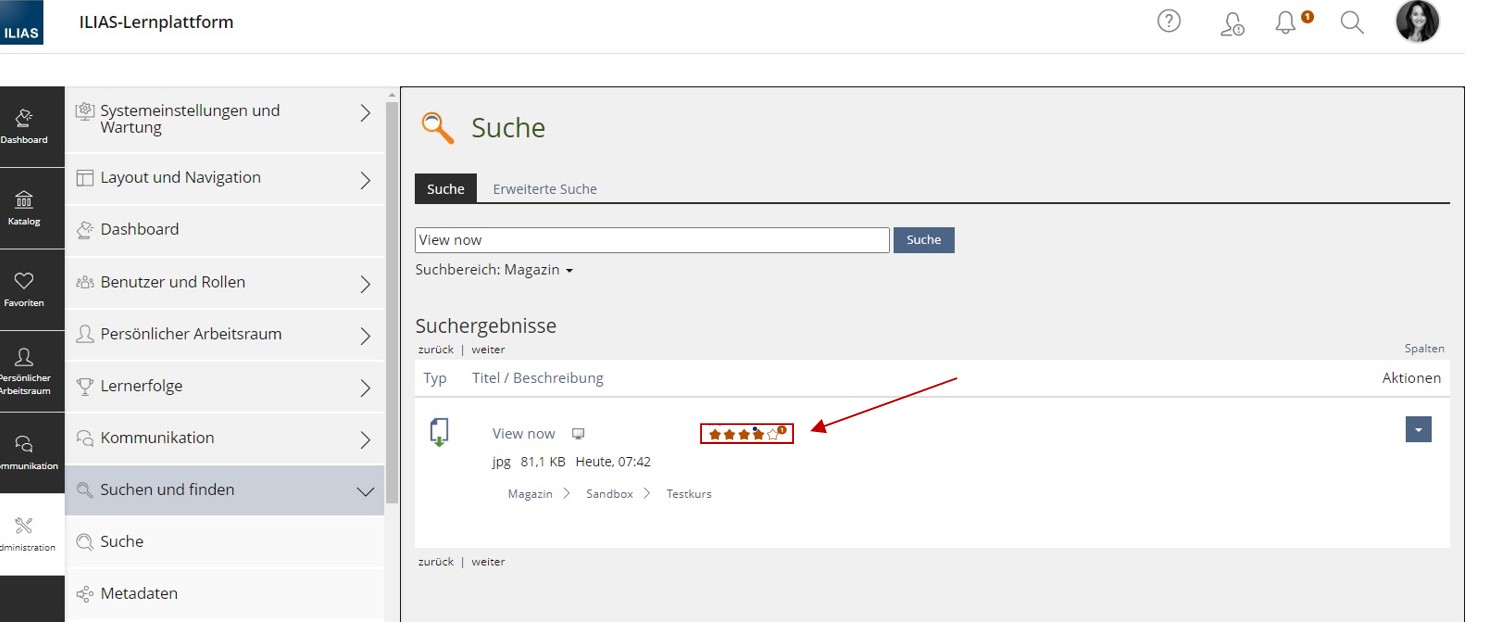This screenshot has height=622, width=1489.
Task: Open the help question mark icon
Action: (x=1168, y=21)
